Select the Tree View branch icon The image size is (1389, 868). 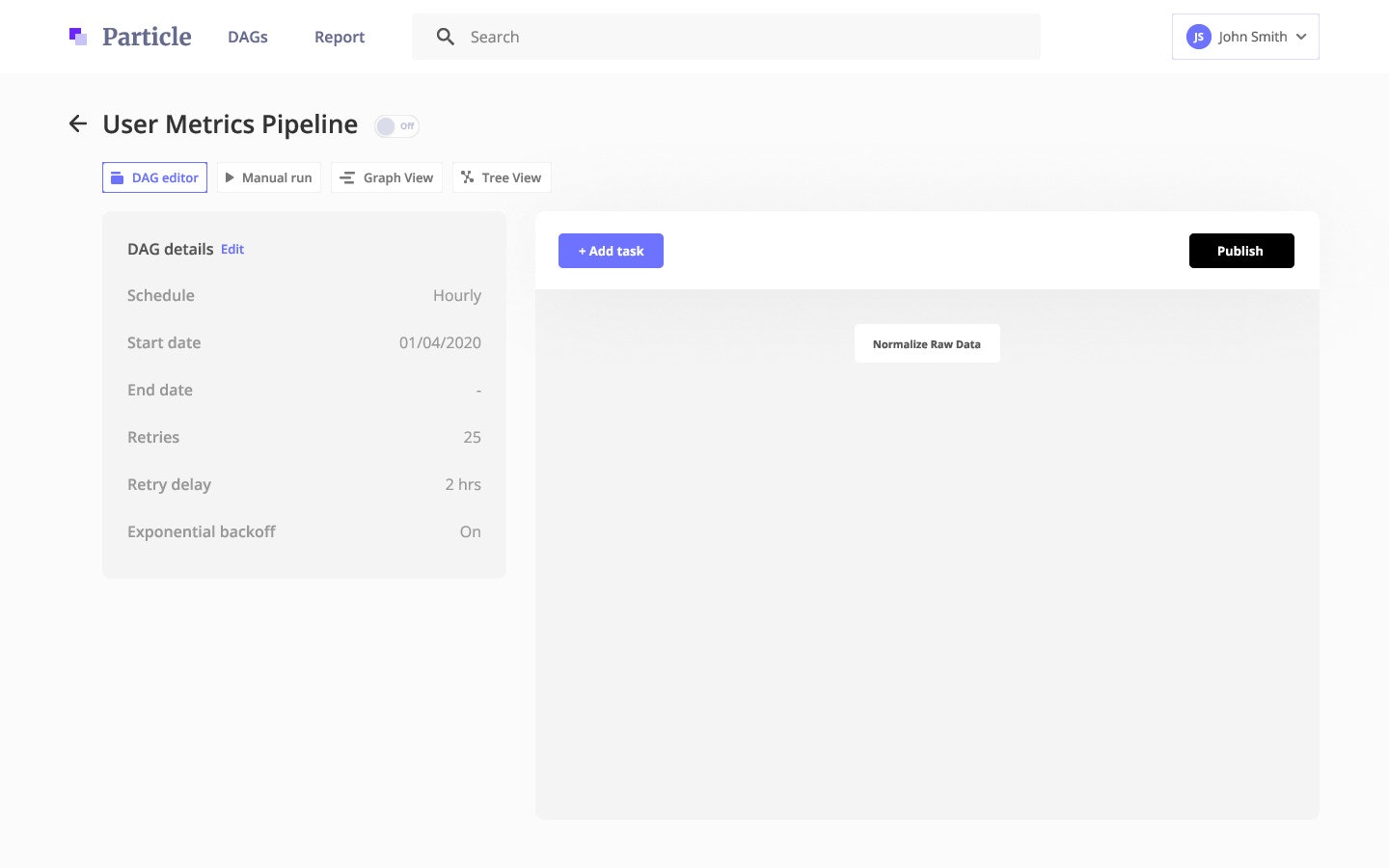[x=466, y=177]
